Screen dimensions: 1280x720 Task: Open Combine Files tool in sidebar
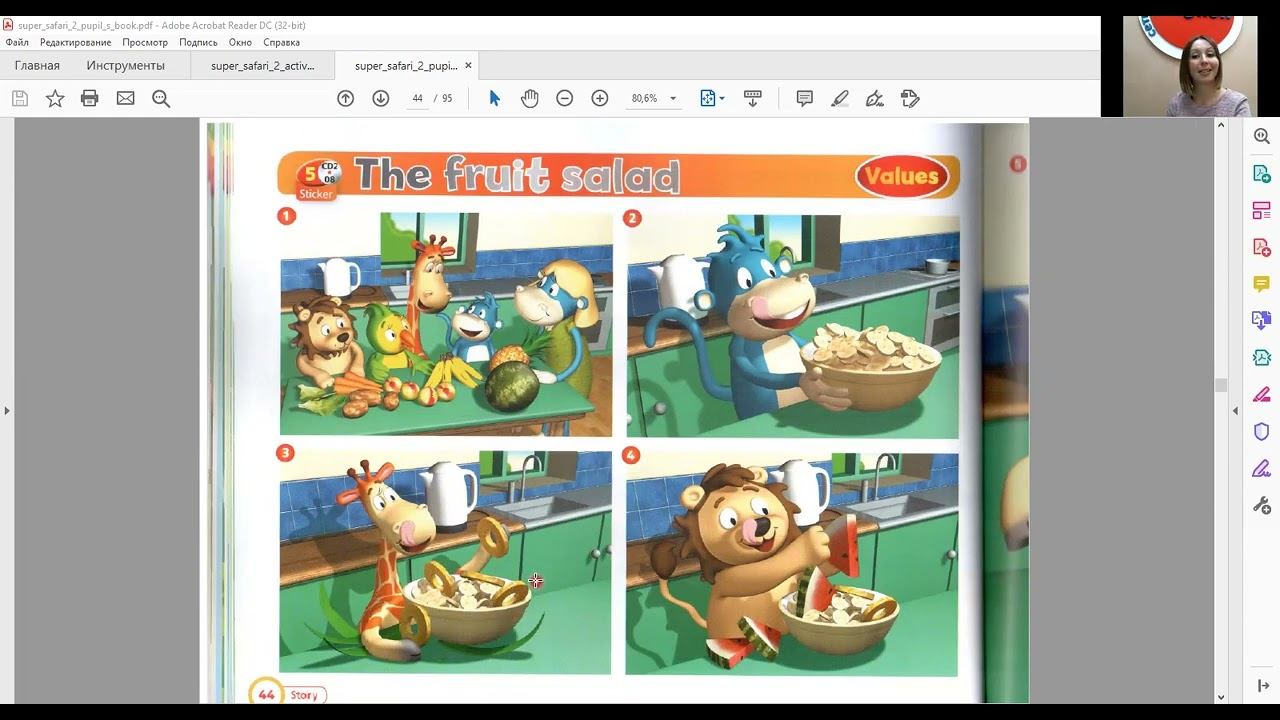click(1262, 321)
